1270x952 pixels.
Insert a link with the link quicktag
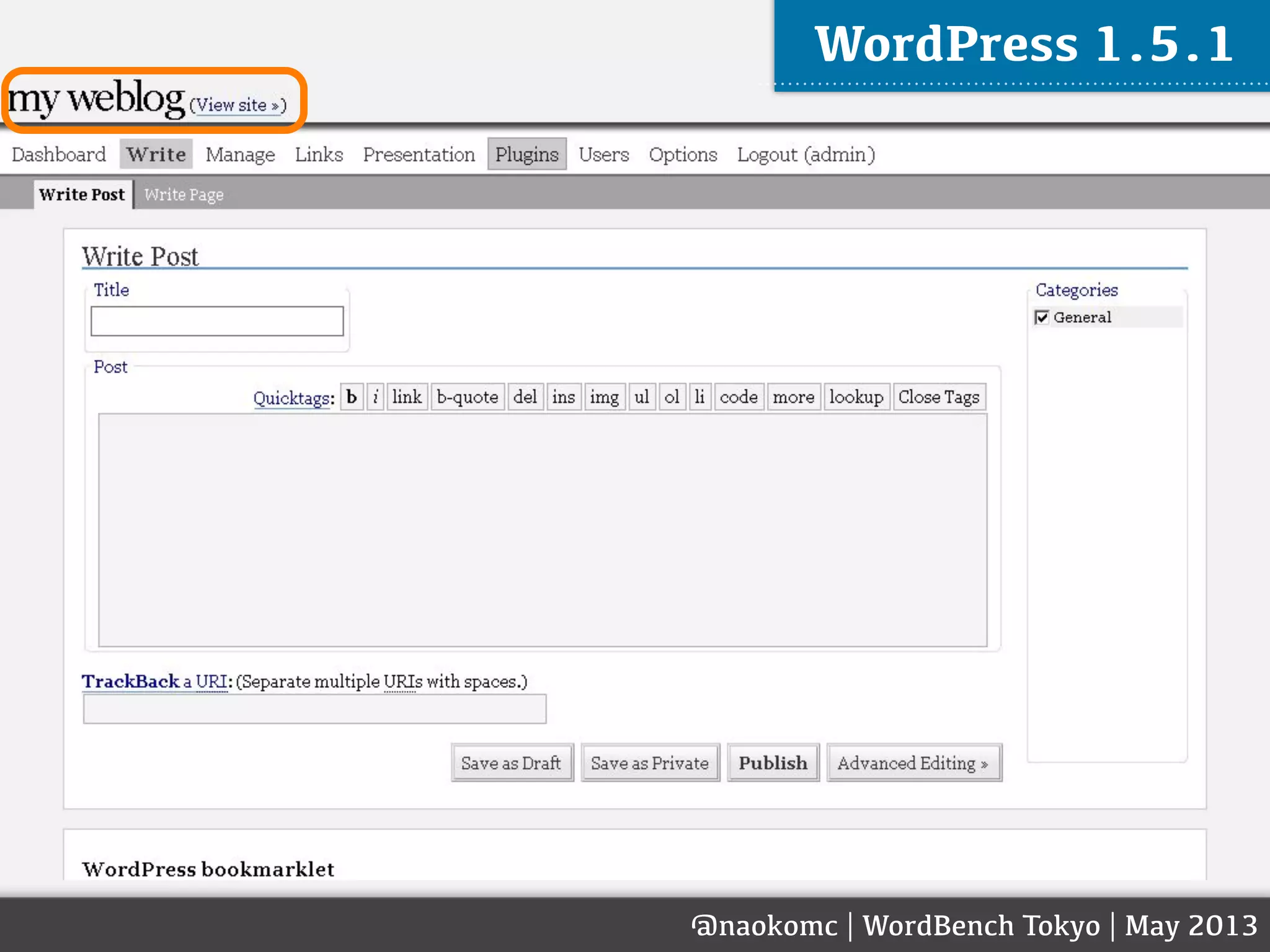click(407, 397)
